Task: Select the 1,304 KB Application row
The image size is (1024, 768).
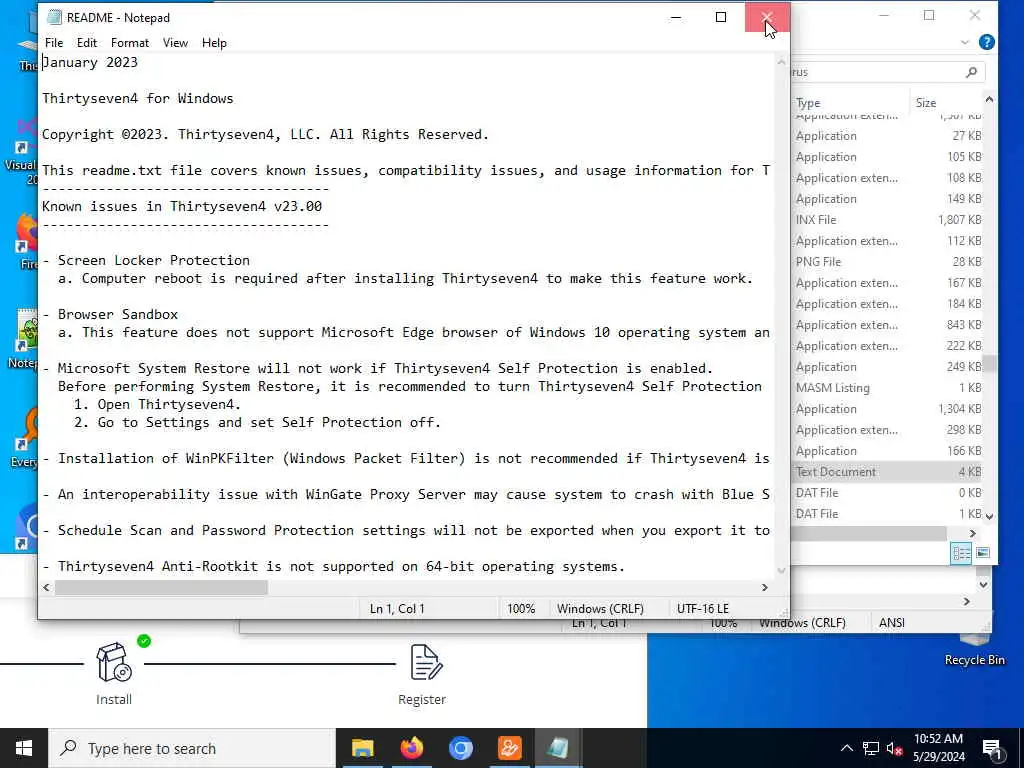Action: pos(887,408)
